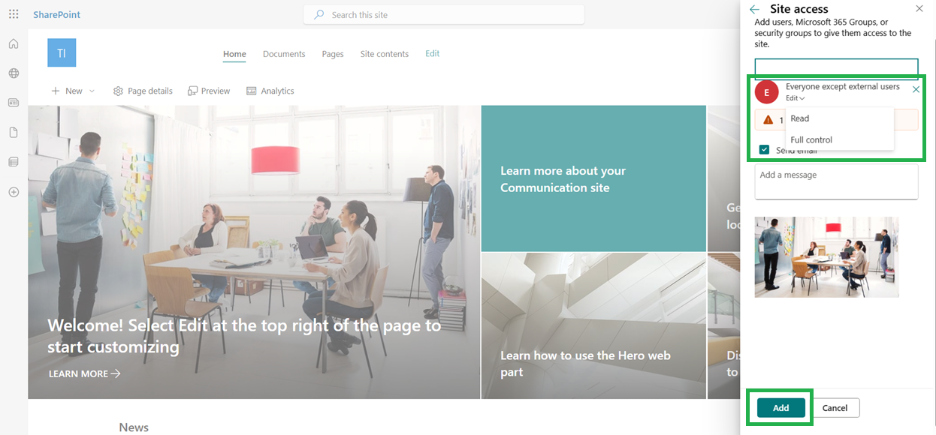Click the back arrow in Site access panel
This screenshot has width=936, height=435.
[x=755, y=9]
